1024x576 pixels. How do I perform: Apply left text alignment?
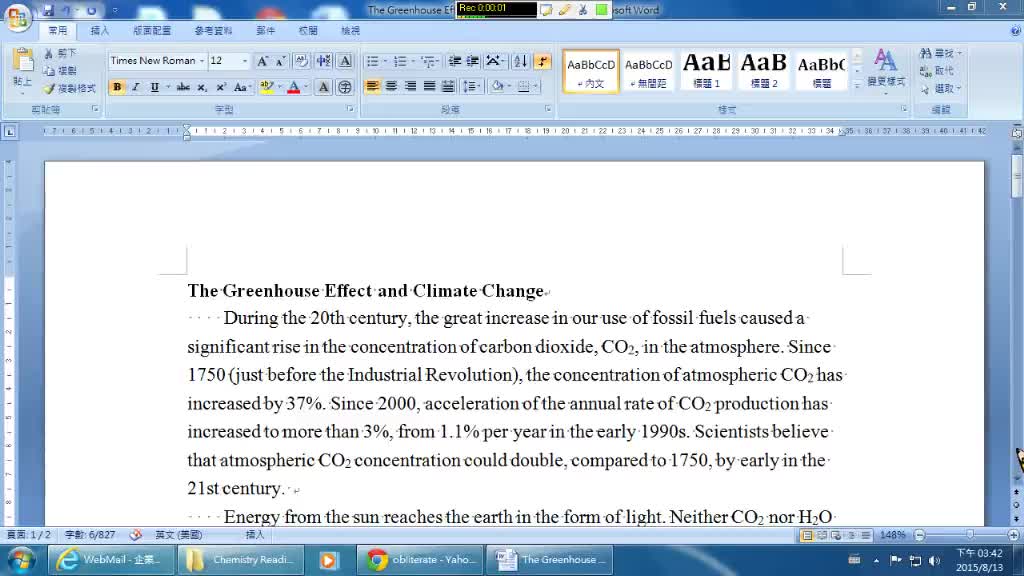pos(372,86)
